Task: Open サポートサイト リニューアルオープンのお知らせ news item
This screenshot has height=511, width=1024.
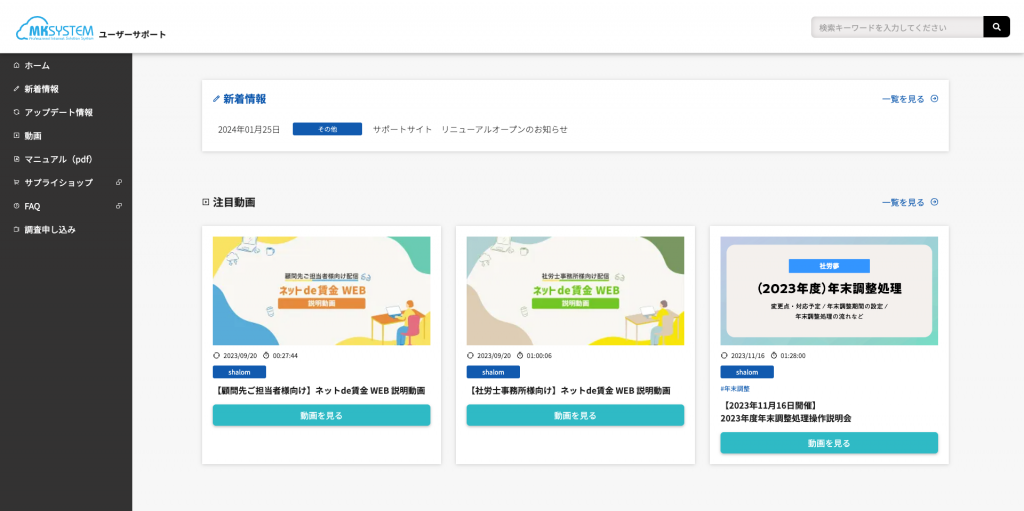Action: click(x=470, y=129)
